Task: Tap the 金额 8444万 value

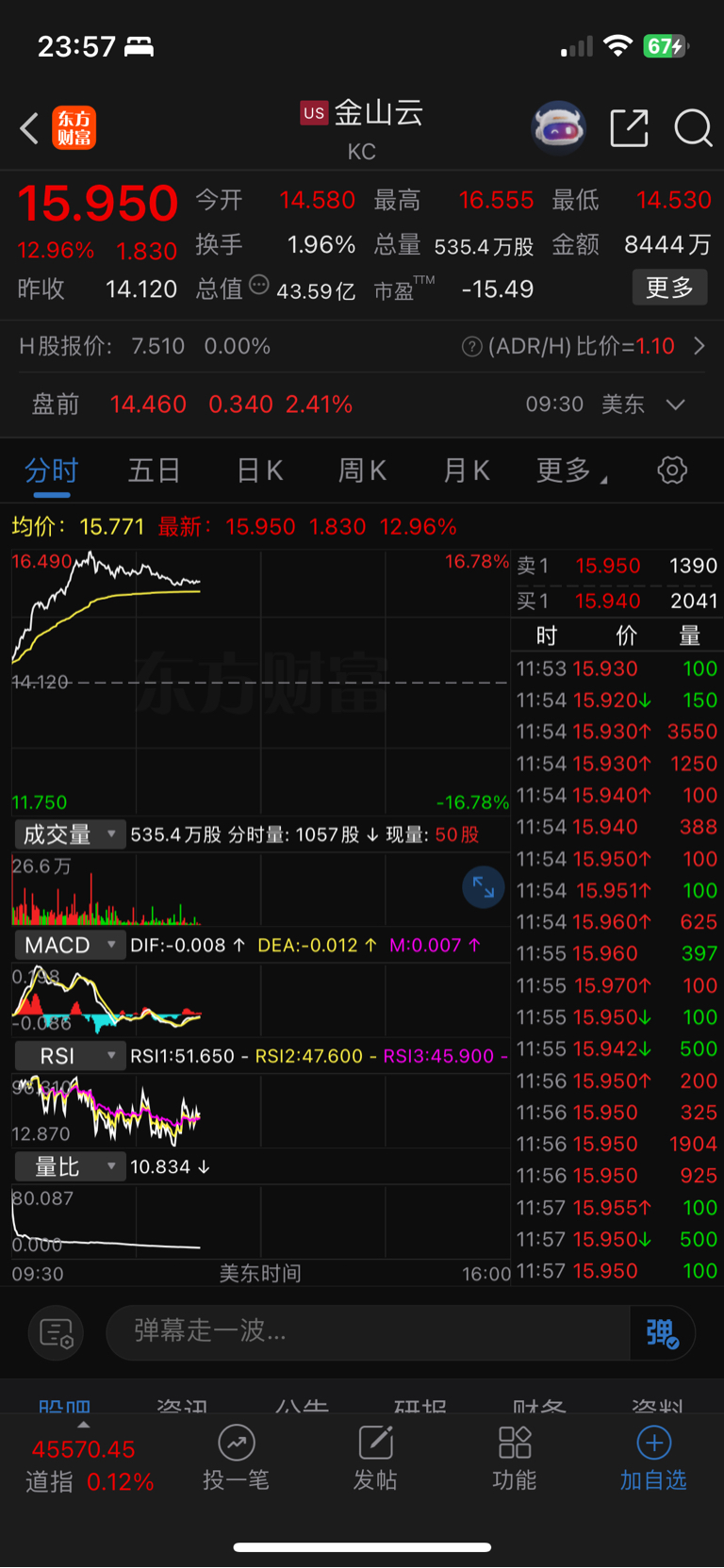Action: [667, 245]
